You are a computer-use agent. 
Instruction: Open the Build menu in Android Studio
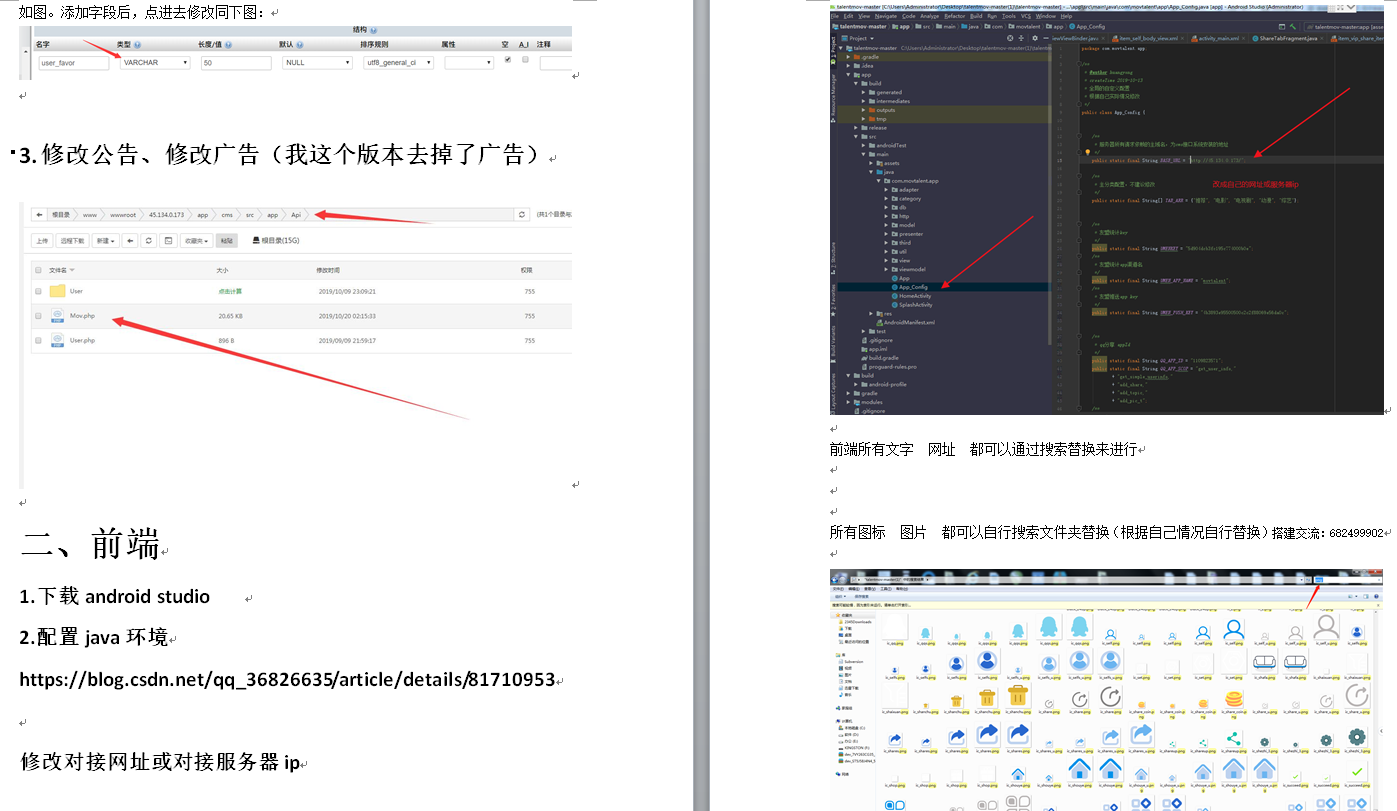(976, 16)
